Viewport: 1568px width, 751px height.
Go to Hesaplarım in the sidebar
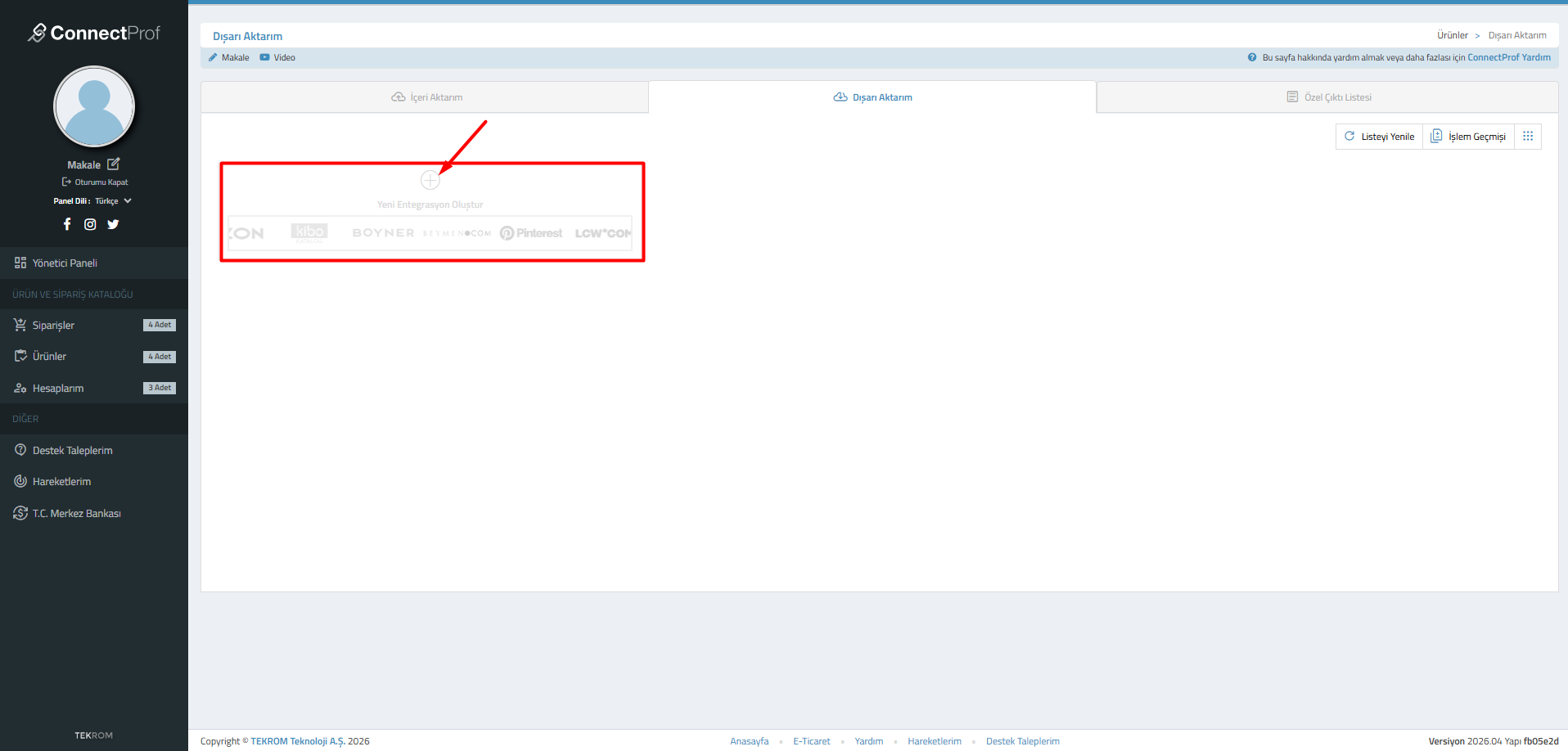pyautogui.click(x=57, y=389)
